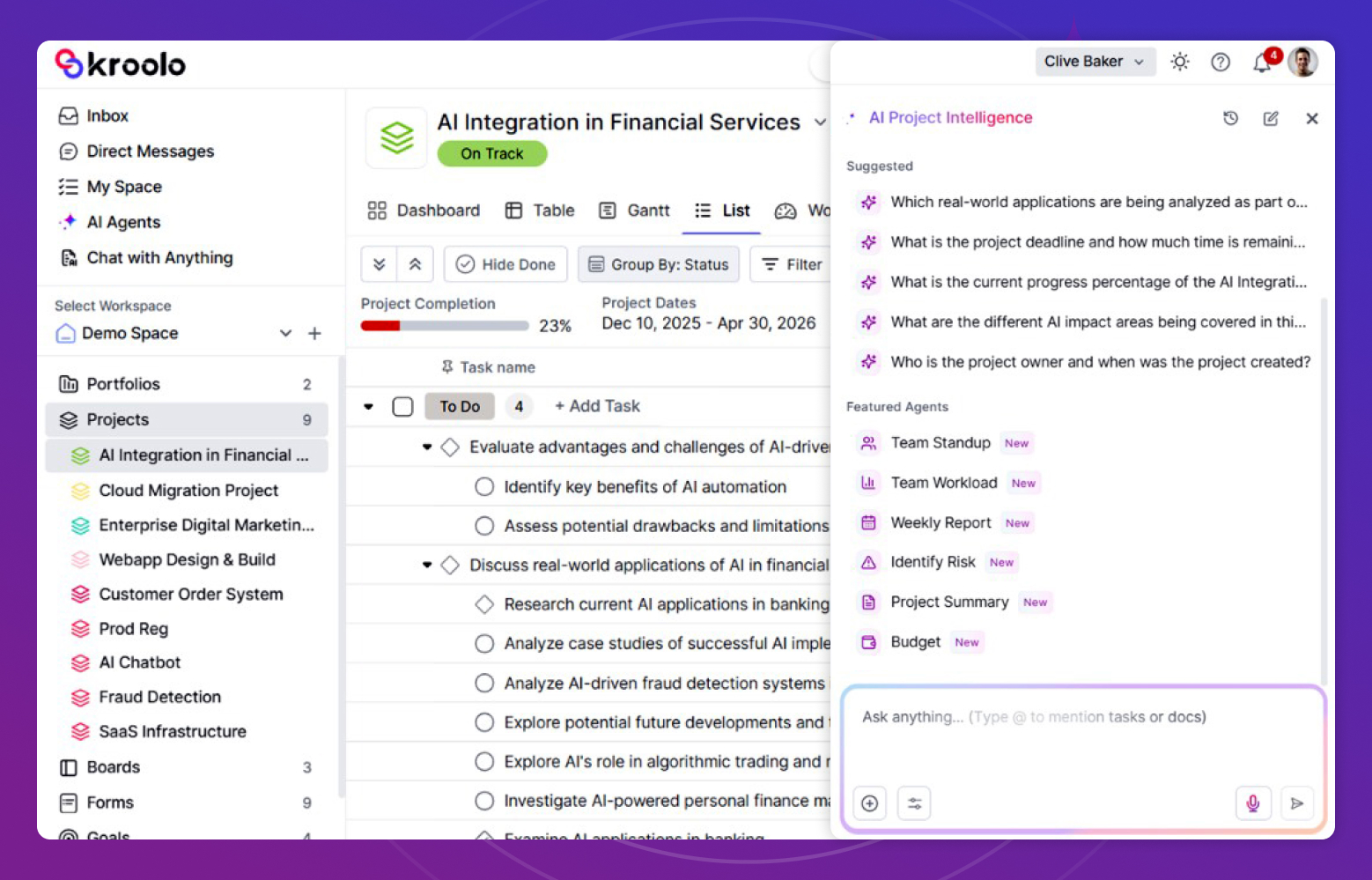This screenshot has height=880, width=1372.
Task: Click the Ask anything input field
Action: click(1081, 731)
